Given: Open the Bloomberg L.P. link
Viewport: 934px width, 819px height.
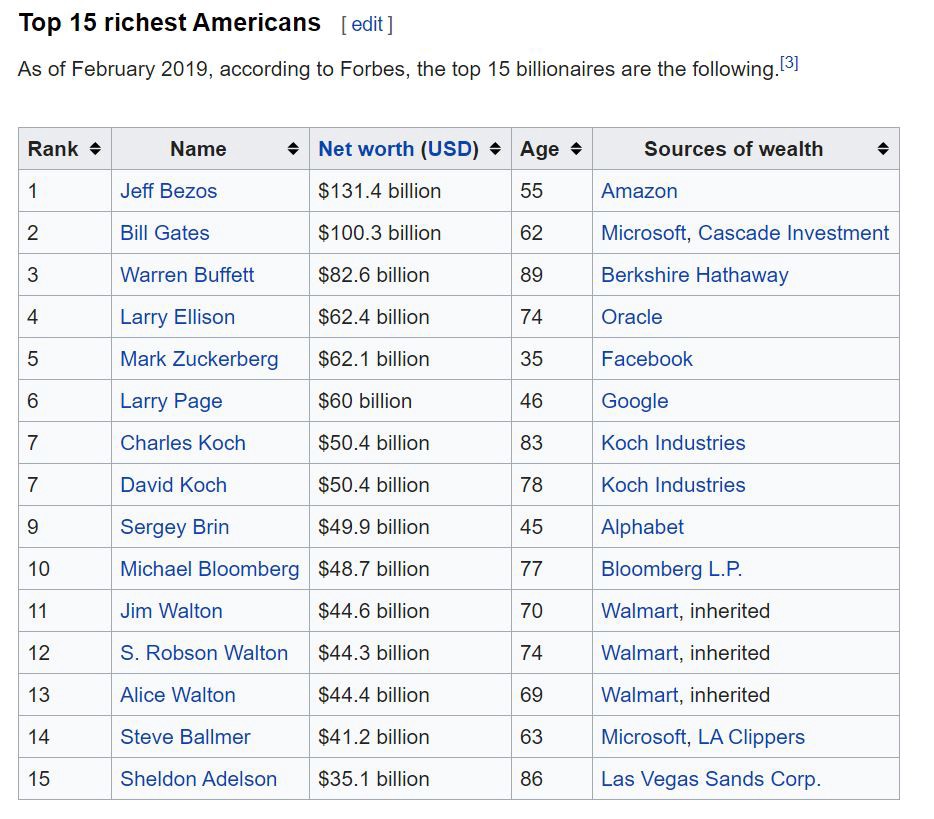Looking at the screenshot, I should click(x=671, y=569).
